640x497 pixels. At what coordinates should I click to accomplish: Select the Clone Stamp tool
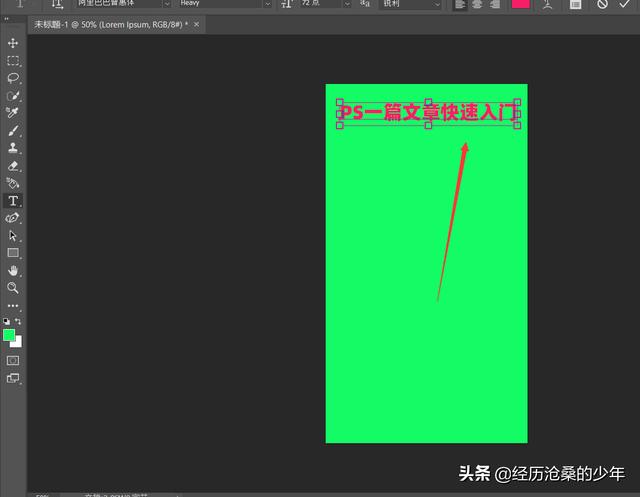click(x=13, y=148)
